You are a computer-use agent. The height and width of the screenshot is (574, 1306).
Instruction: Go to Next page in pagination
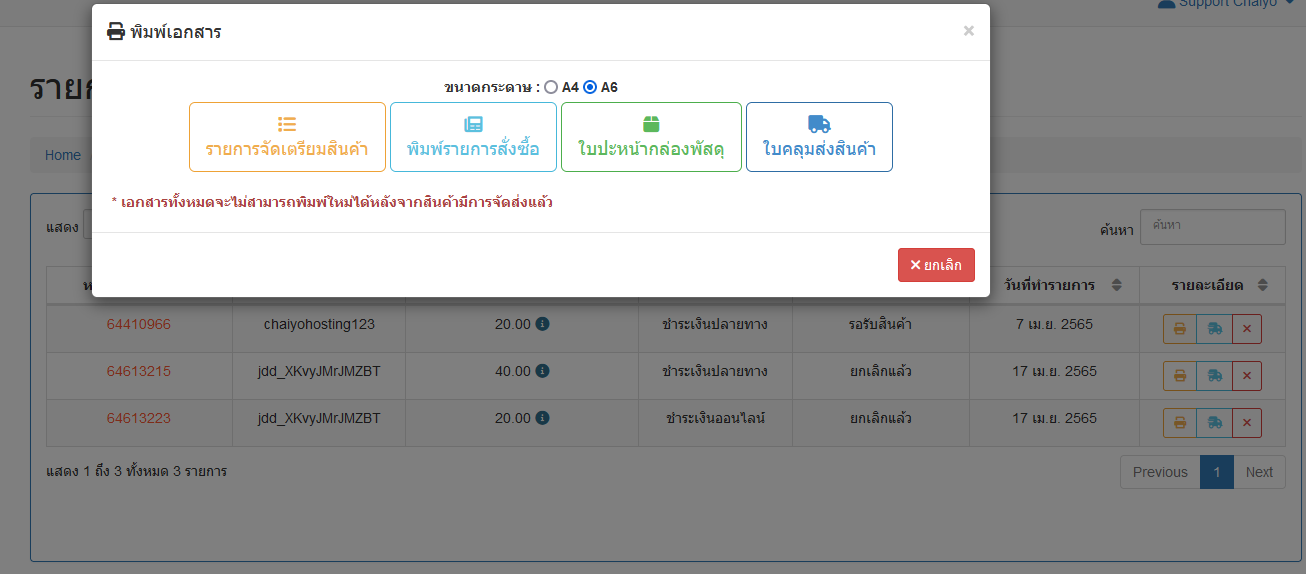pyautogui.click(x=1259, y=472)
